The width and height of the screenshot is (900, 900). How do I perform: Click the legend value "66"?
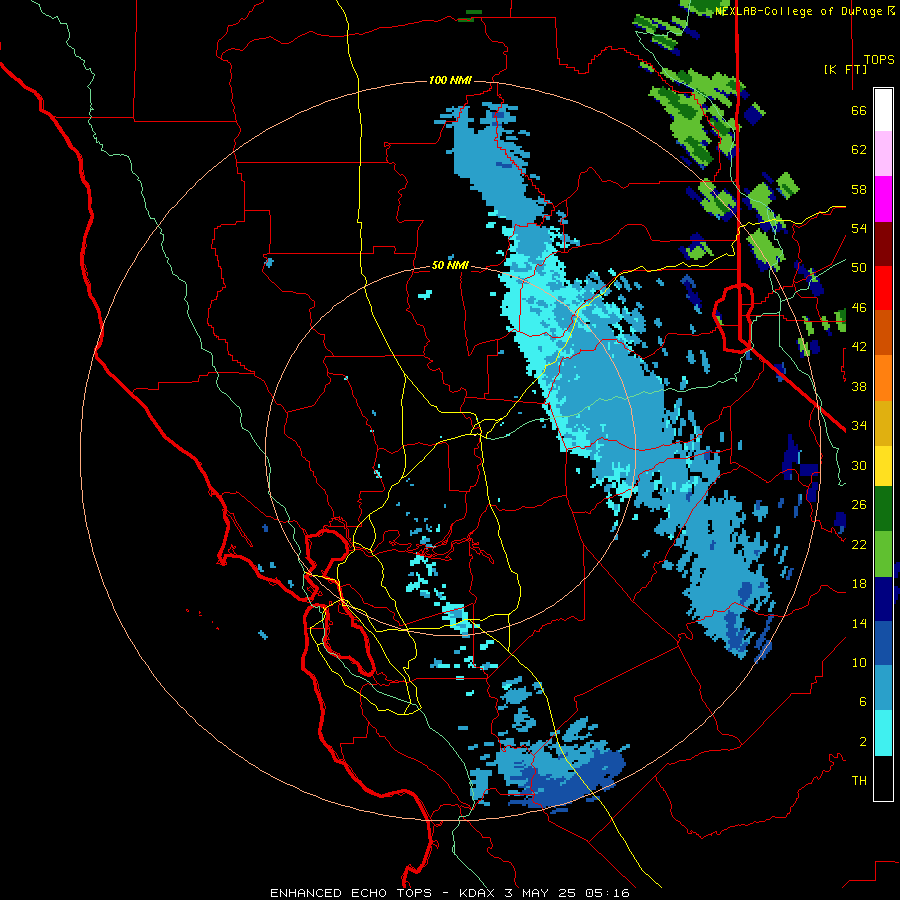tap(859, 110)
